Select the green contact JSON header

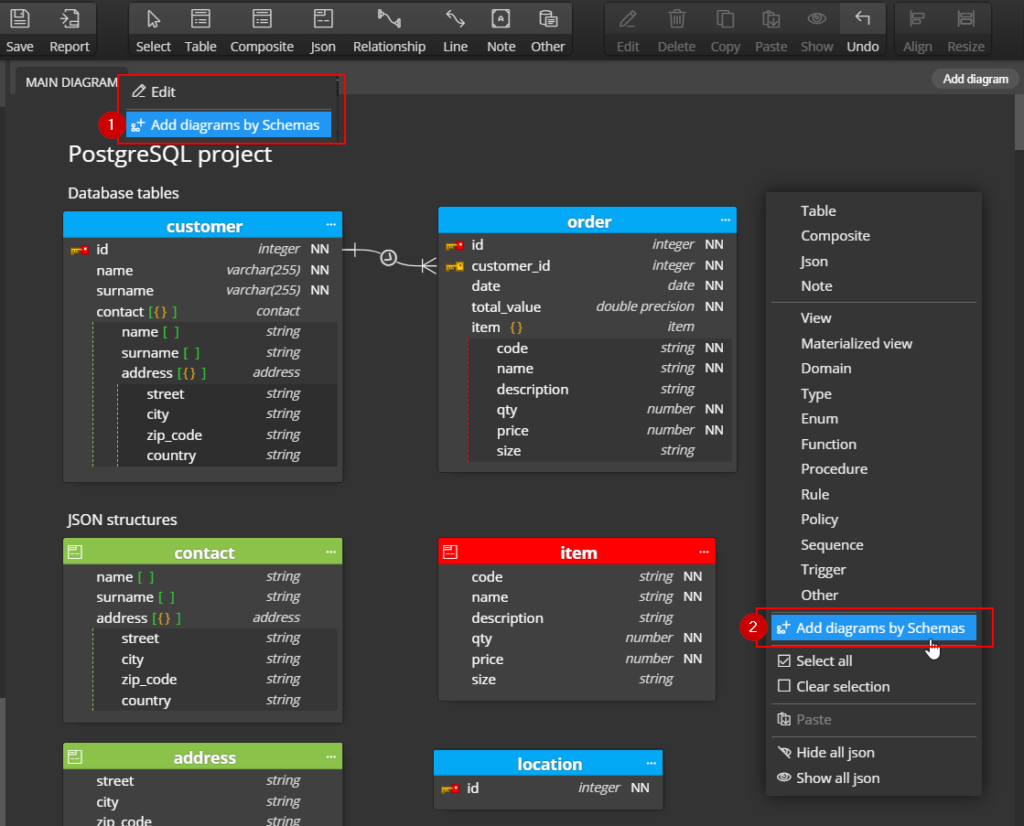tap(202, 552)
